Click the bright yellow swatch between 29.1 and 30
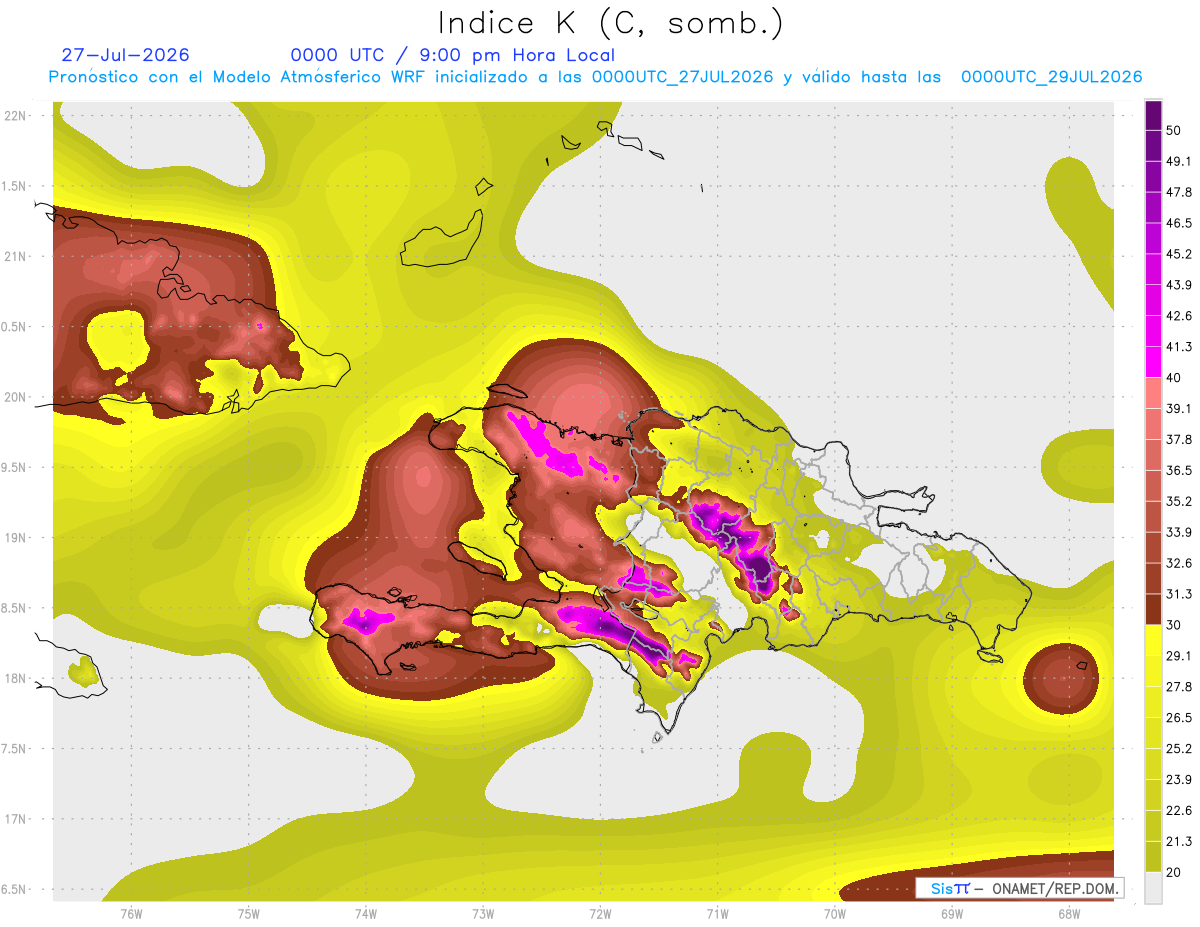 (1153, 640)
